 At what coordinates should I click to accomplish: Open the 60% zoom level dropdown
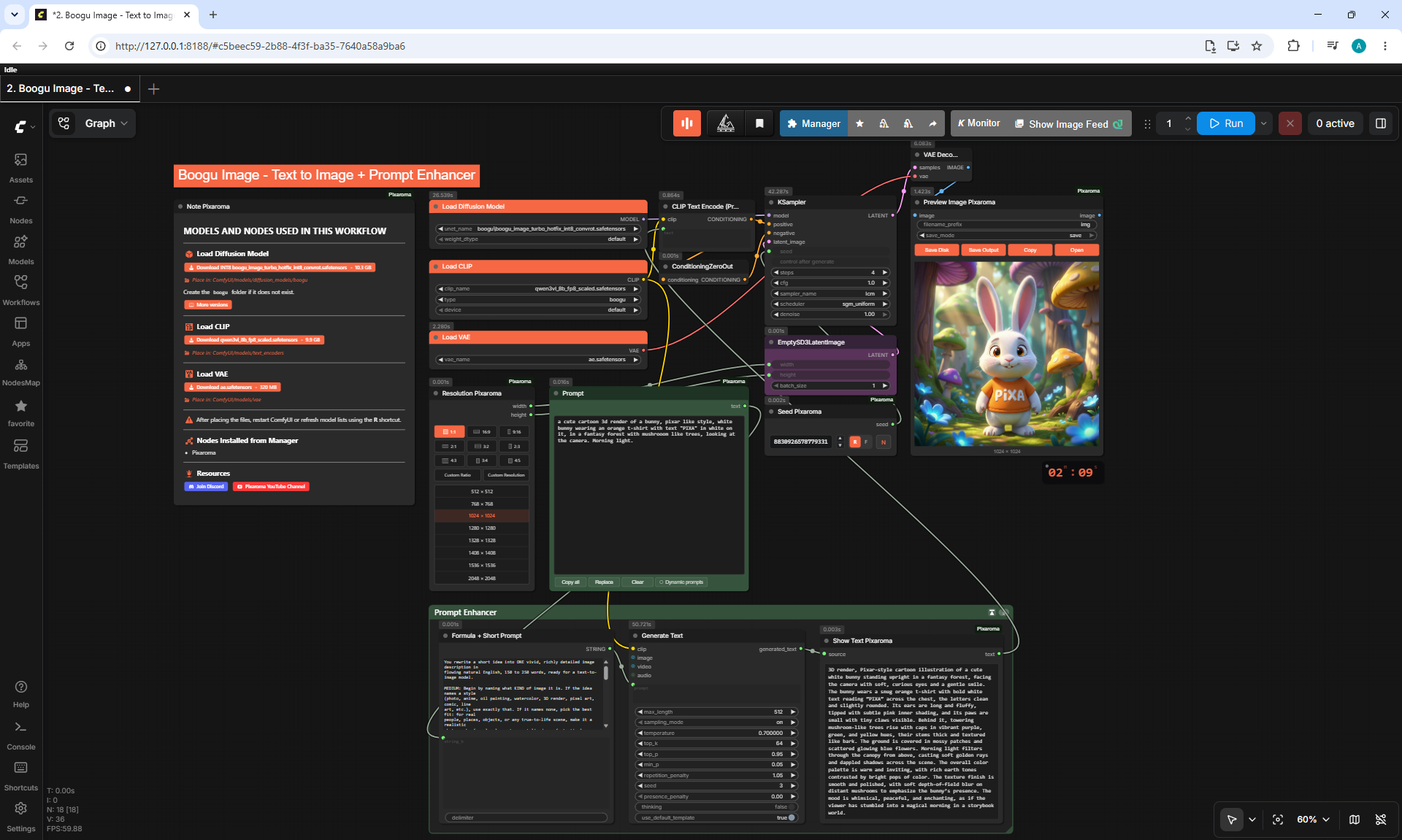[x=1313, y=820]
